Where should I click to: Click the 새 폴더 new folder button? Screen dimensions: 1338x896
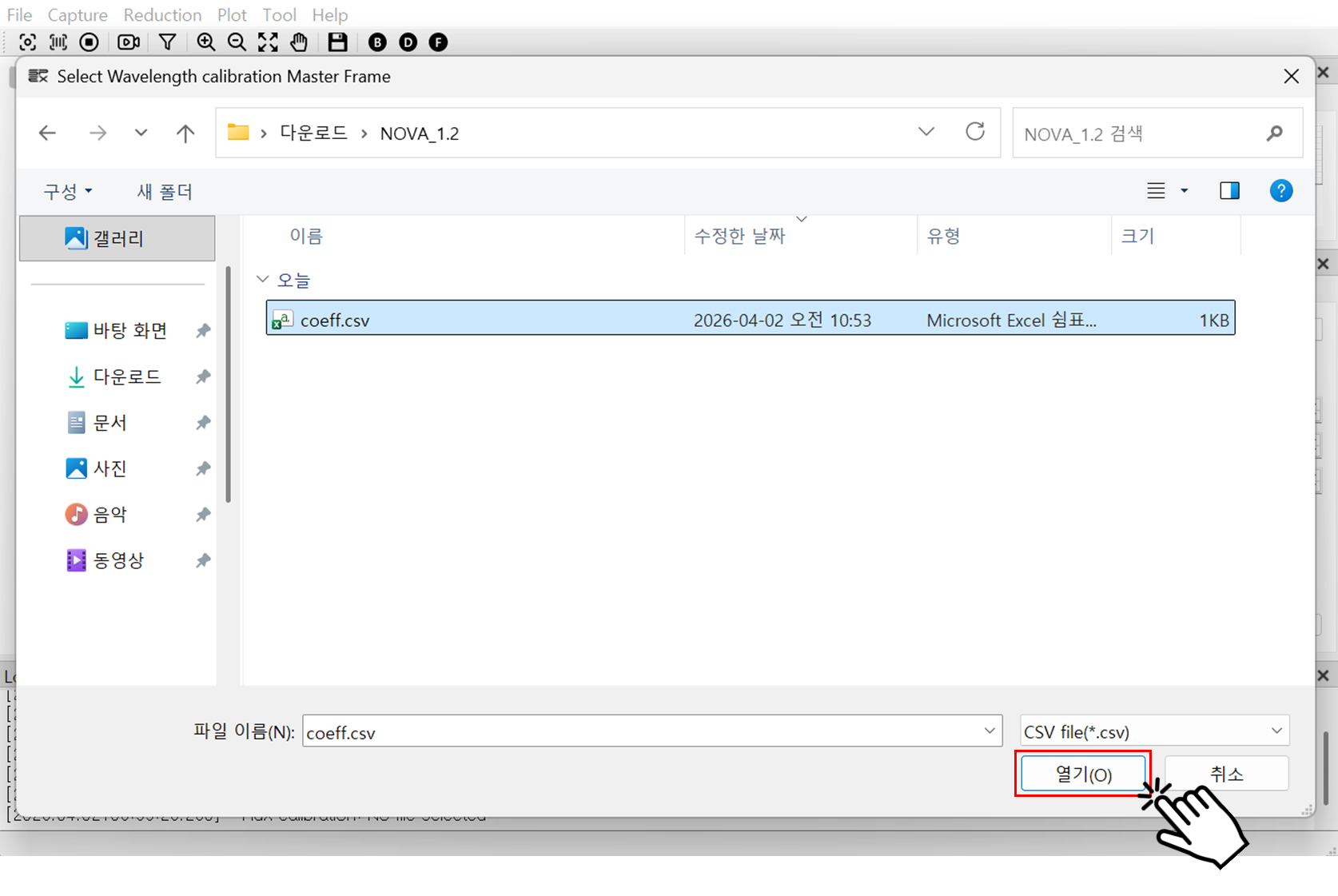[x=164, y=192]
